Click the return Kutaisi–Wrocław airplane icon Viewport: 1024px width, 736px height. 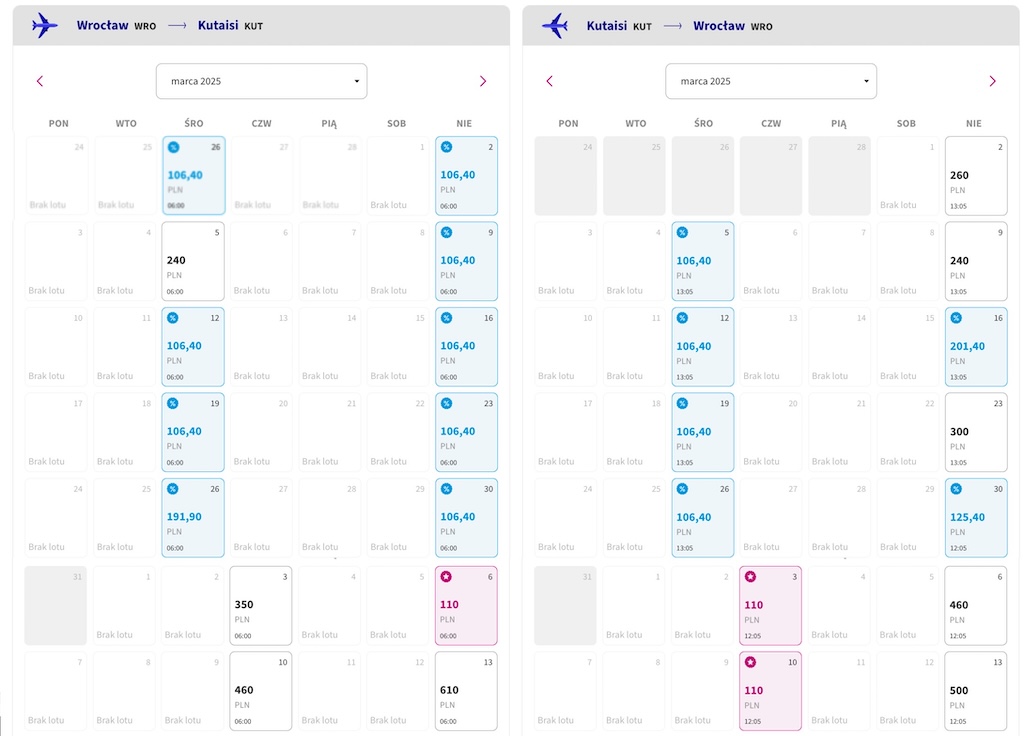pos(554,25)
